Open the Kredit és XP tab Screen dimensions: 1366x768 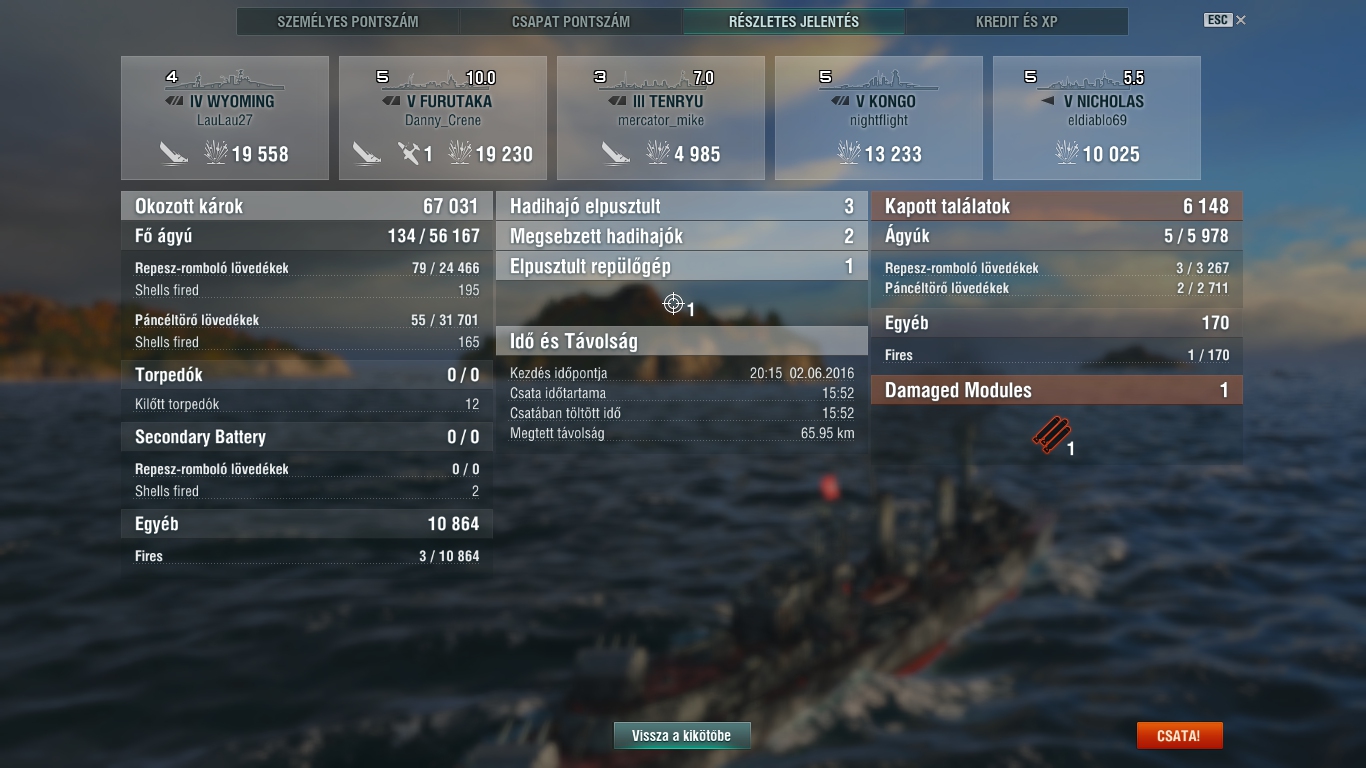coord(1017,21)
